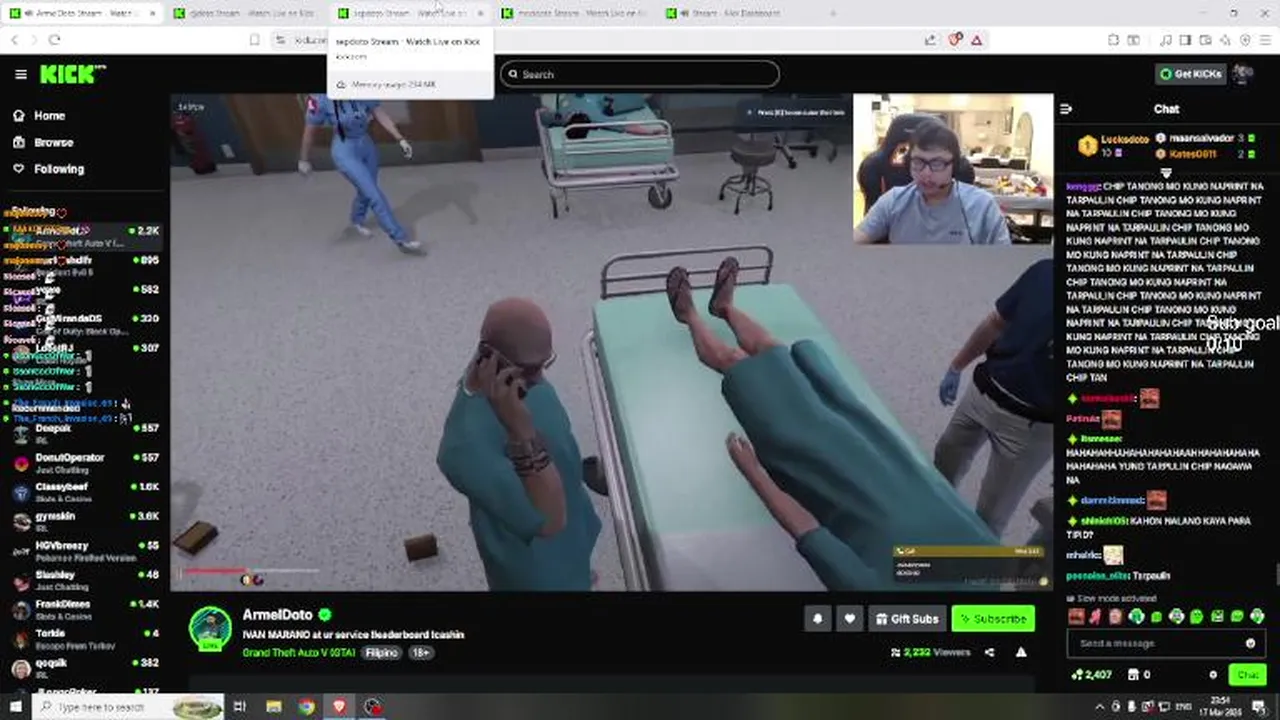Switch to fourth Kick stream tab
This screenshot has width=1280, height=720.
pyautogui.click(x=575, y=13)
